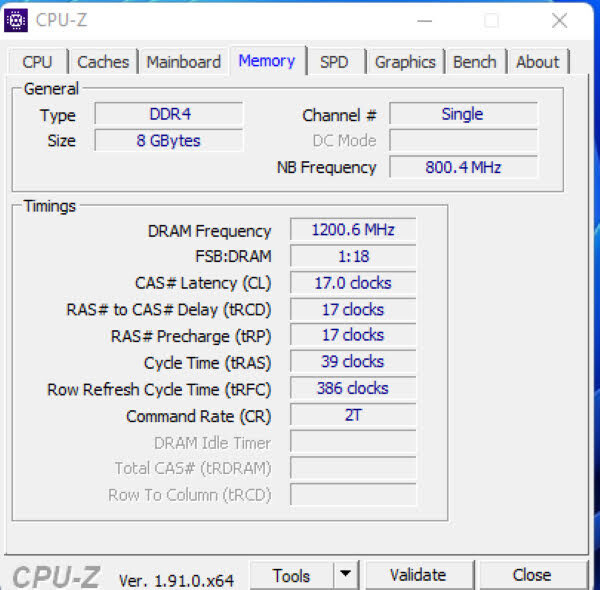Viewport: 600px width, 590px height.
Task: Click the Command Rate (CR) label
Action: tap(199, 416)
